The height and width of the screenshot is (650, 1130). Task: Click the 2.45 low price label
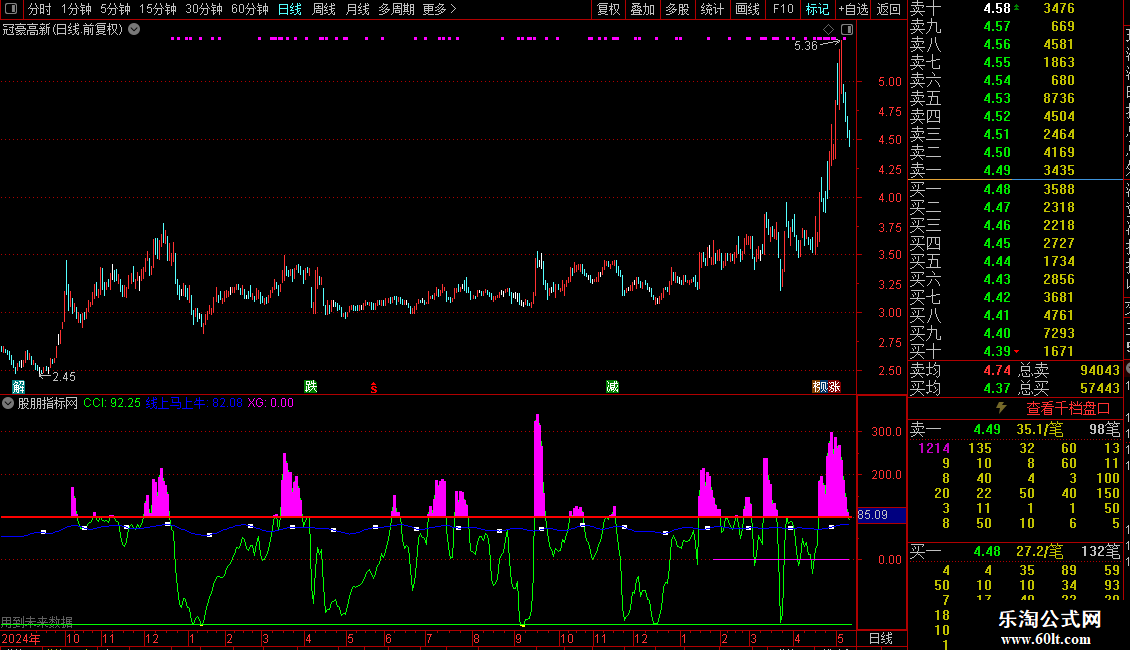63,376
